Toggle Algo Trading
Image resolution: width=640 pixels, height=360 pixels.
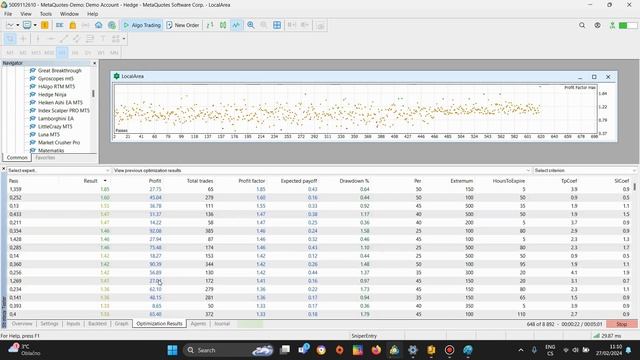click(142, 25)
